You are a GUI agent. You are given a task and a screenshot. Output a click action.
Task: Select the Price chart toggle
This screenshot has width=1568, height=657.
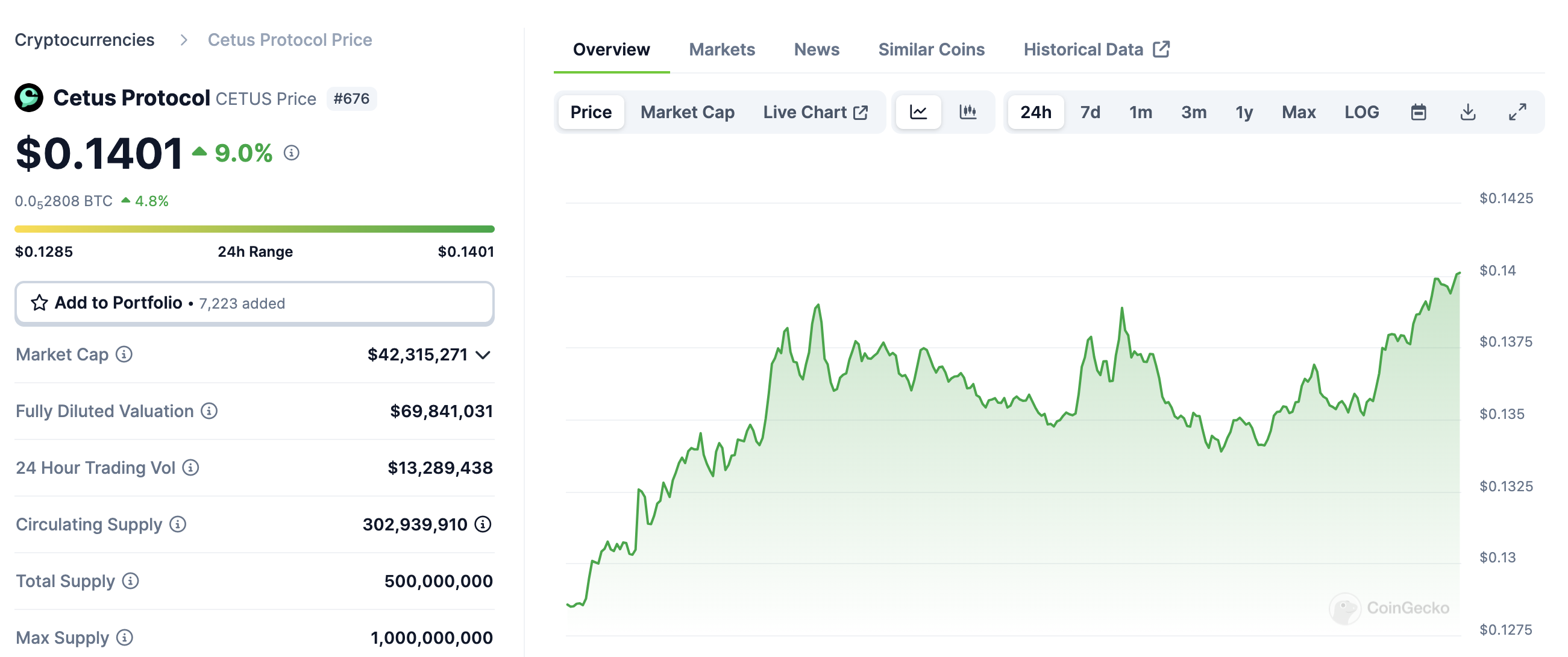tap(591, 112)
